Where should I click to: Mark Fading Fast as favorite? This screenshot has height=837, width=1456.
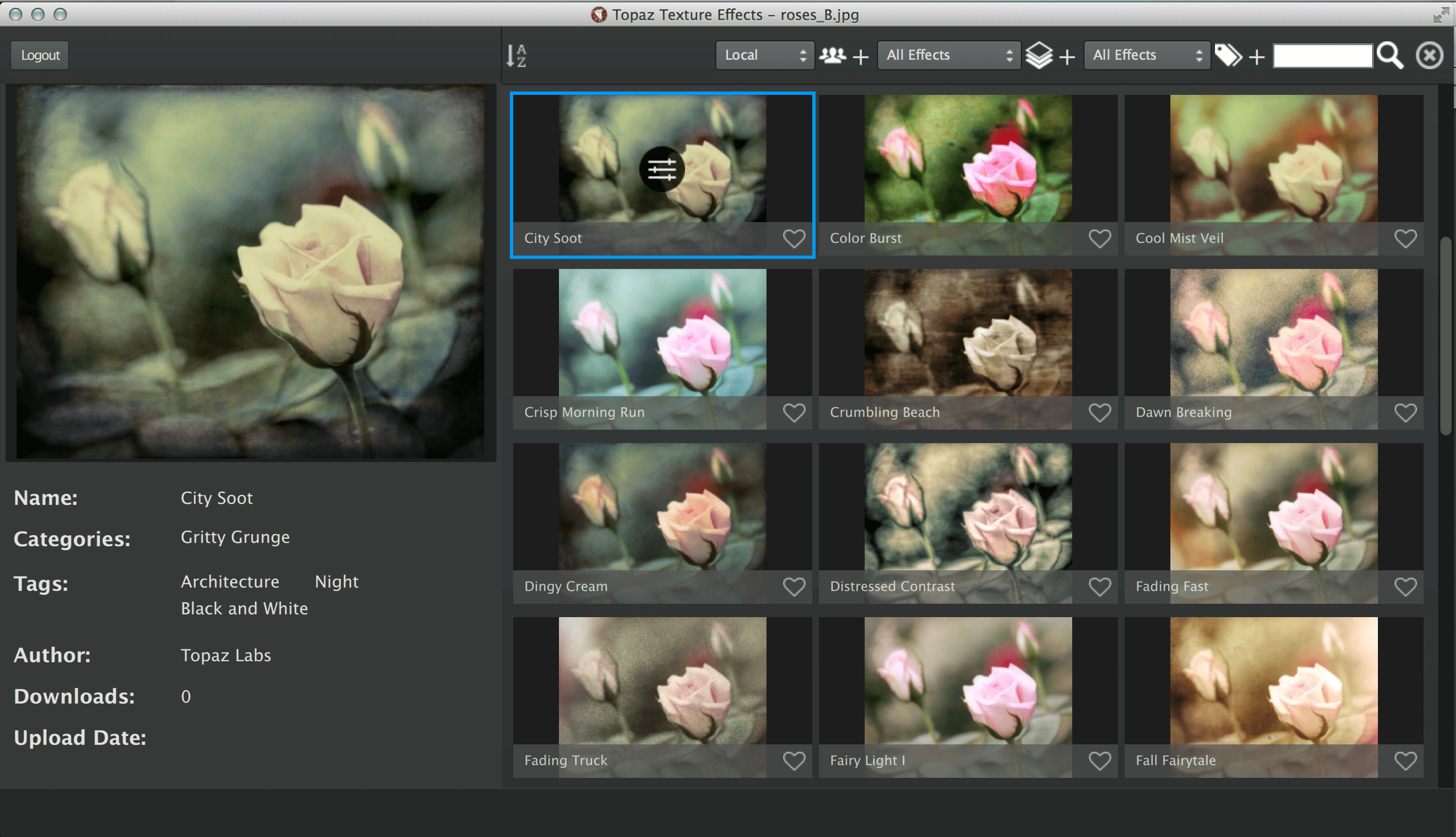pos(1405,587)
